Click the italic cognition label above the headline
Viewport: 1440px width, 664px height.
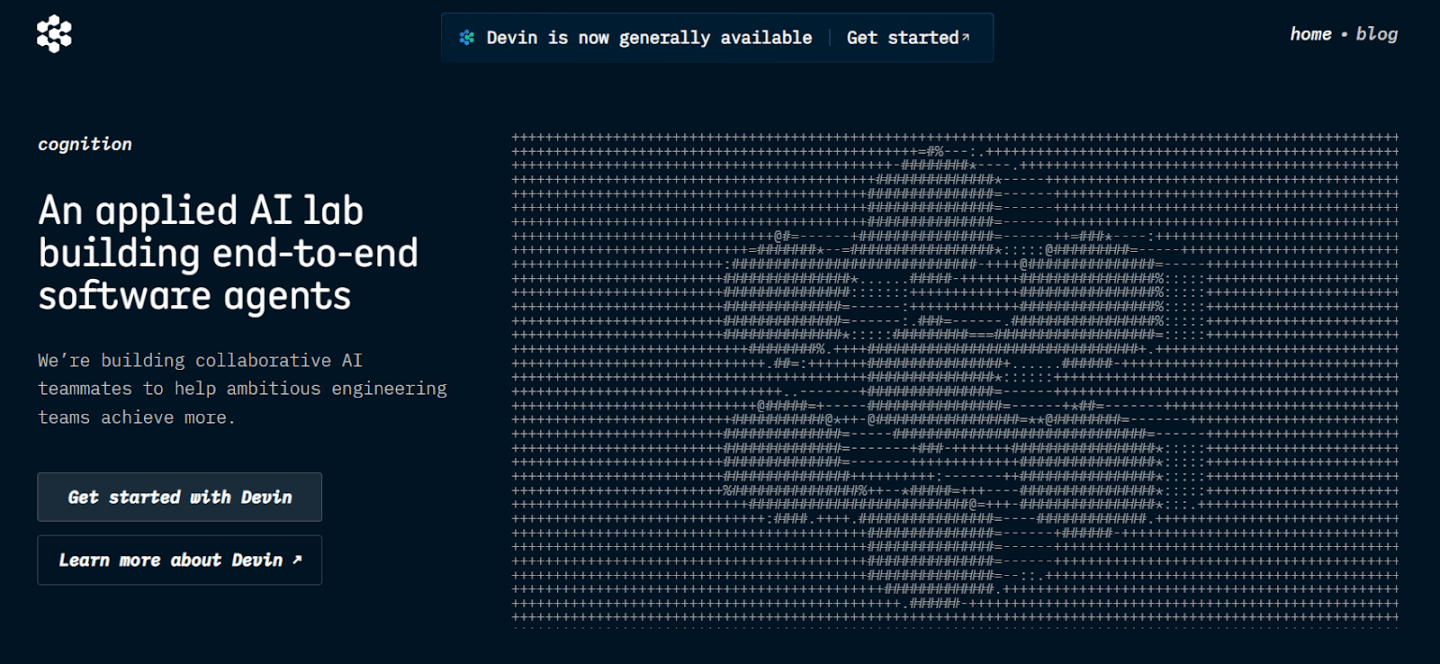[x=85, y=144]
